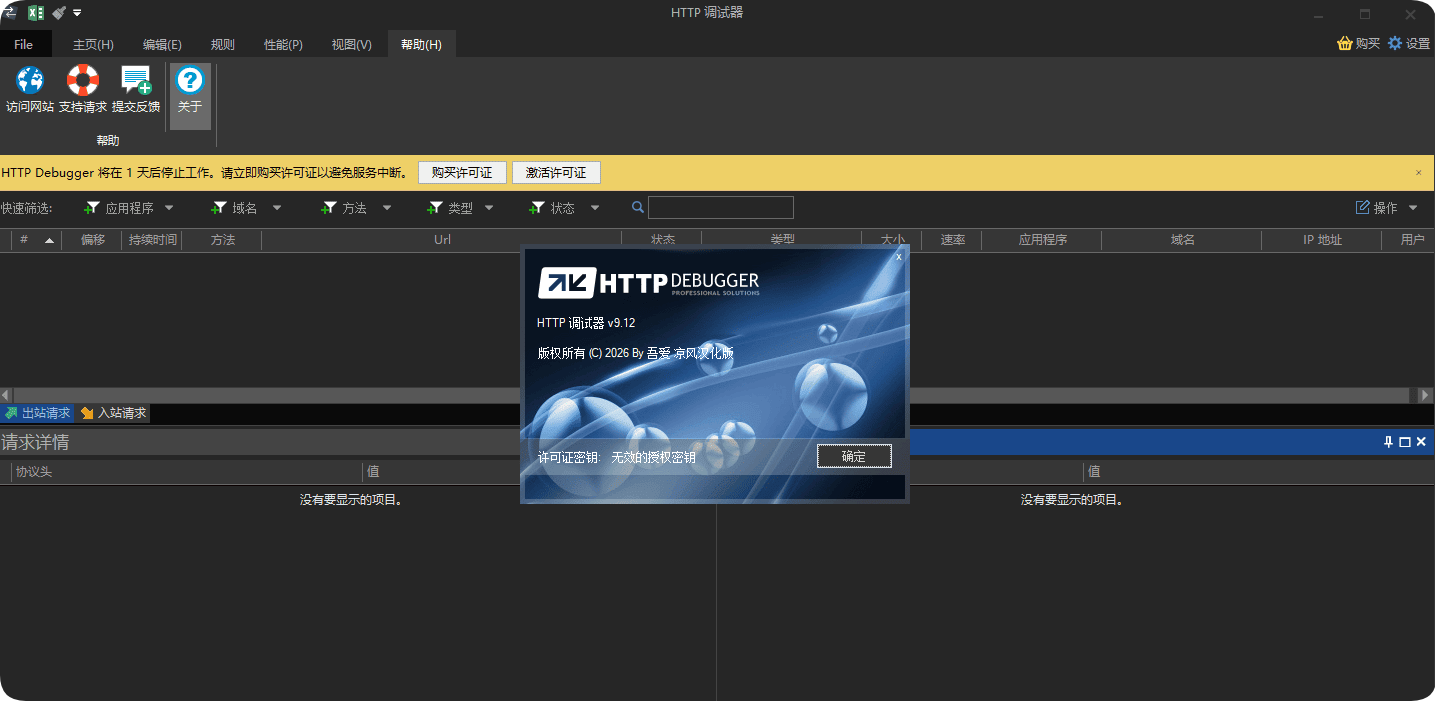The image size is (1437, 701).
Task: Select the 入站请求 tab
Action: (114, 413)
